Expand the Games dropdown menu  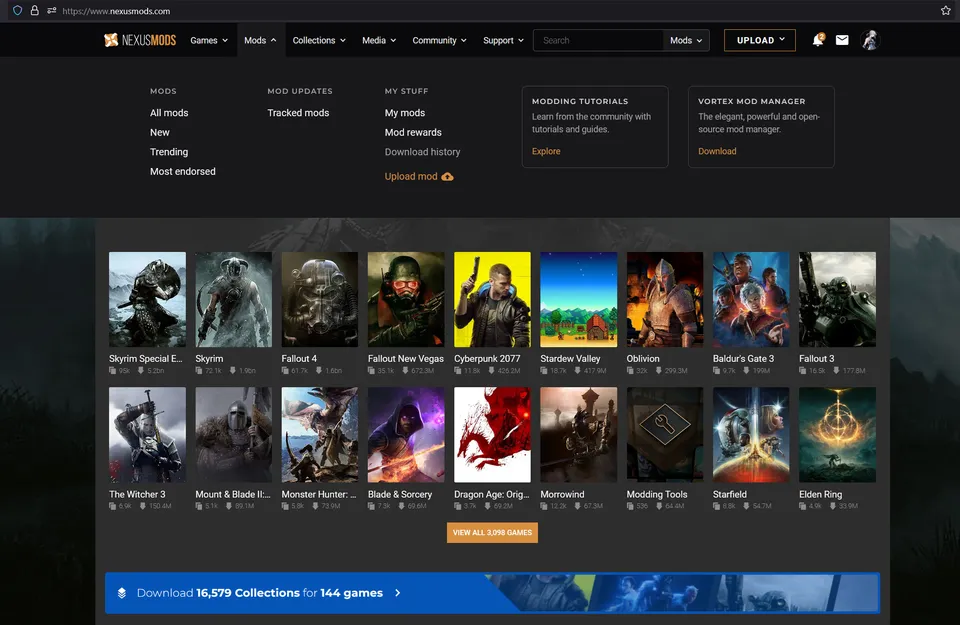[x=209, y=40]
